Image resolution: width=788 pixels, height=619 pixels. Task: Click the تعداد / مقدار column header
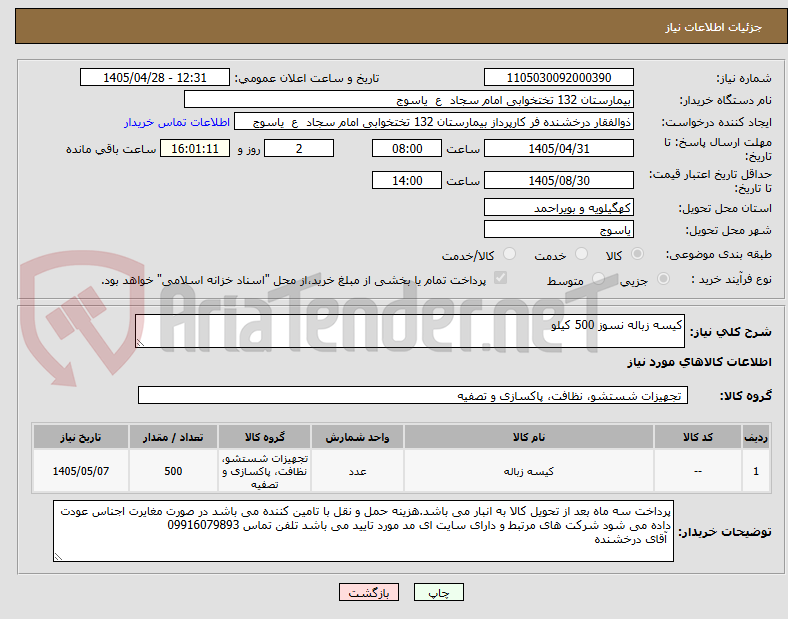173,437
